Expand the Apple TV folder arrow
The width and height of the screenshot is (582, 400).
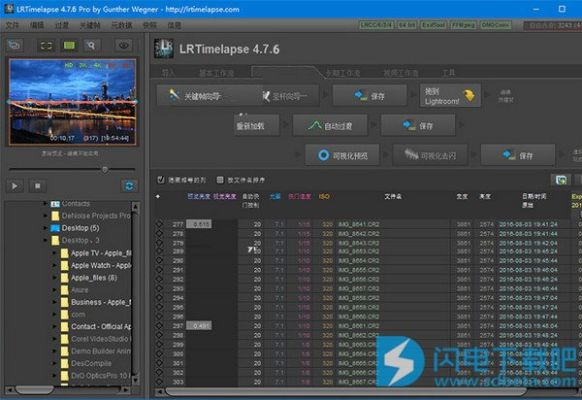tap(55, 253)
